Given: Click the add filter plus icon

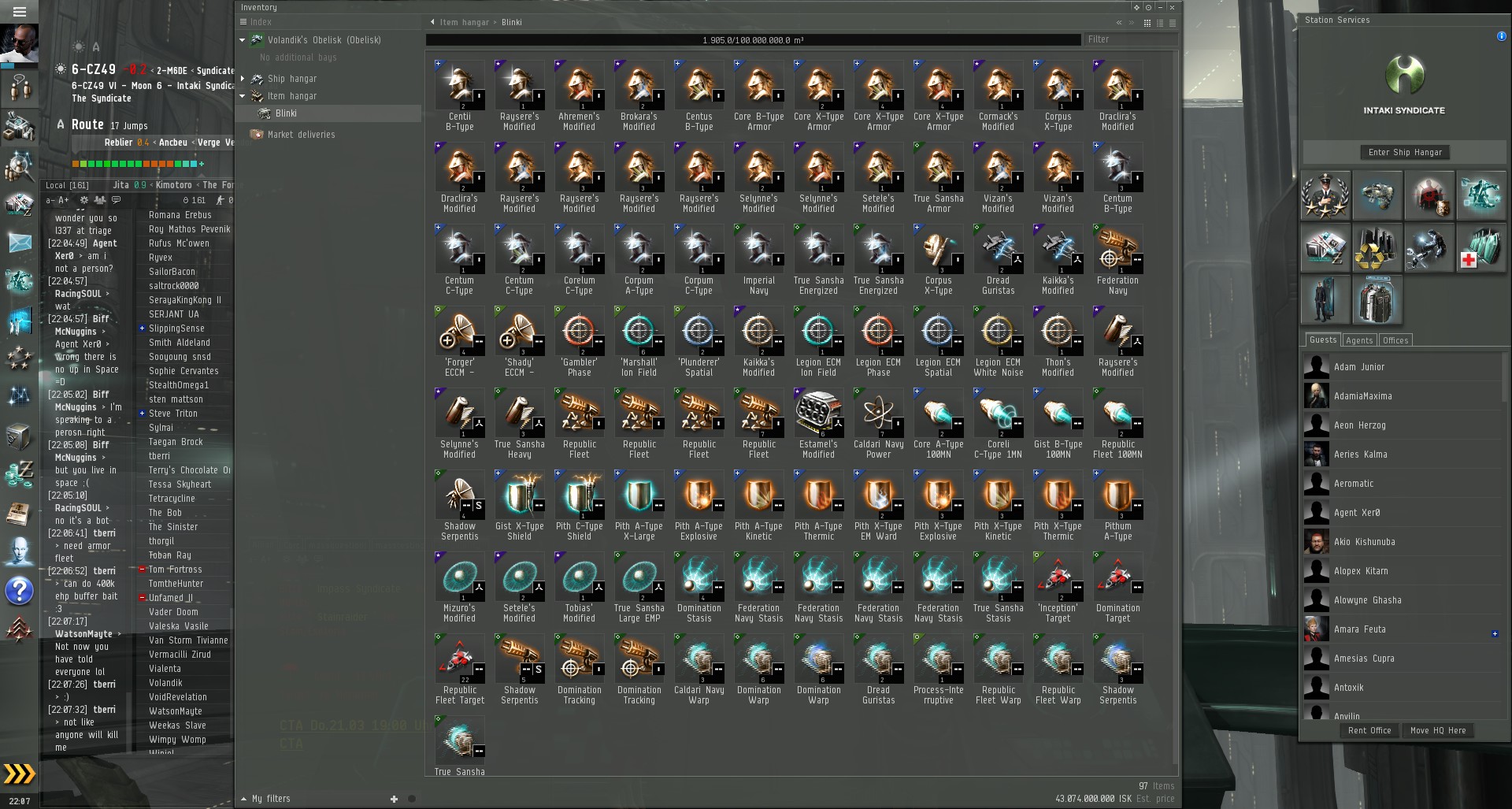Looking at the screenshot, I should pyautogui.click(x=394, y=799).
